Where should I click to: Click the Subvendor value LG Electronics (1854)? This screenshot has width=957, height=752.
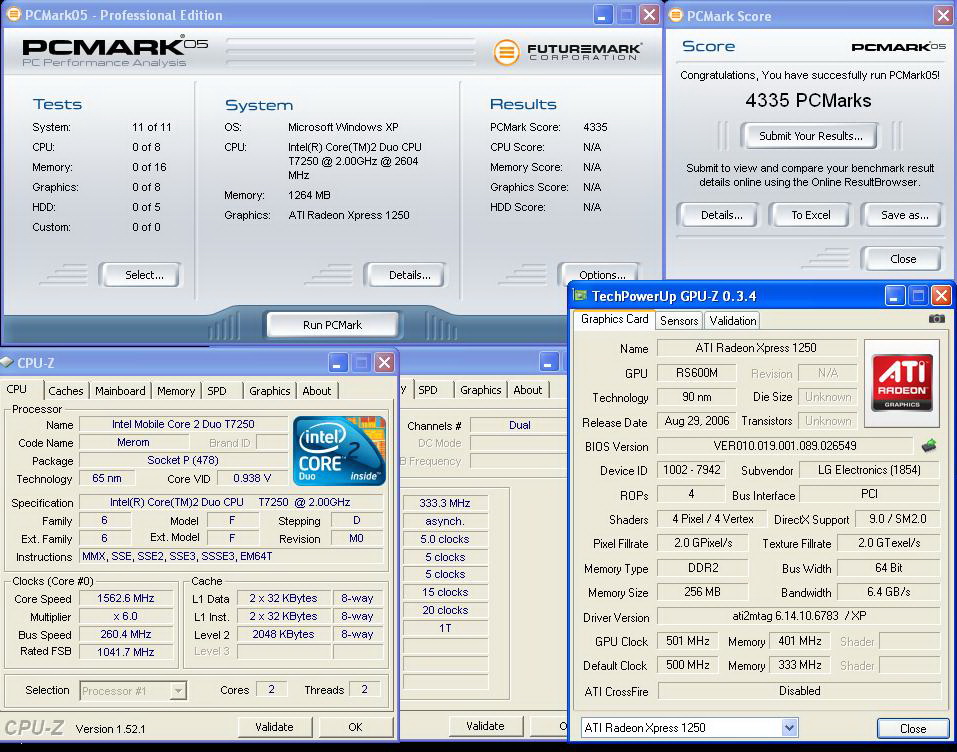(869, 470)
